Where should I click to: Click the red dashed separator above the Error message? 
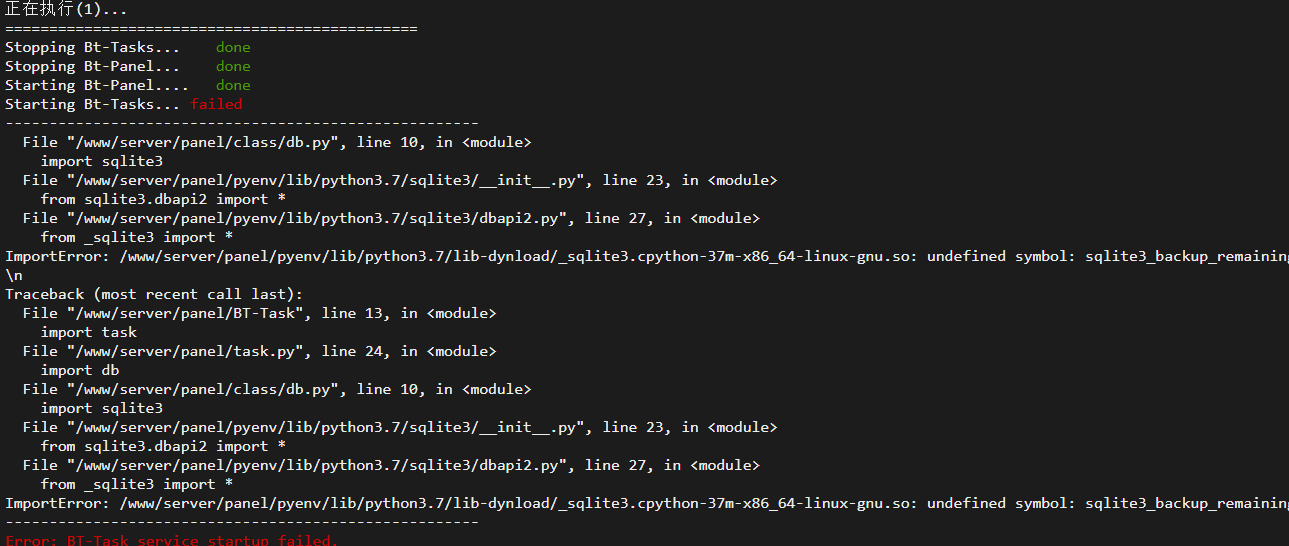[x=242, y=522]
